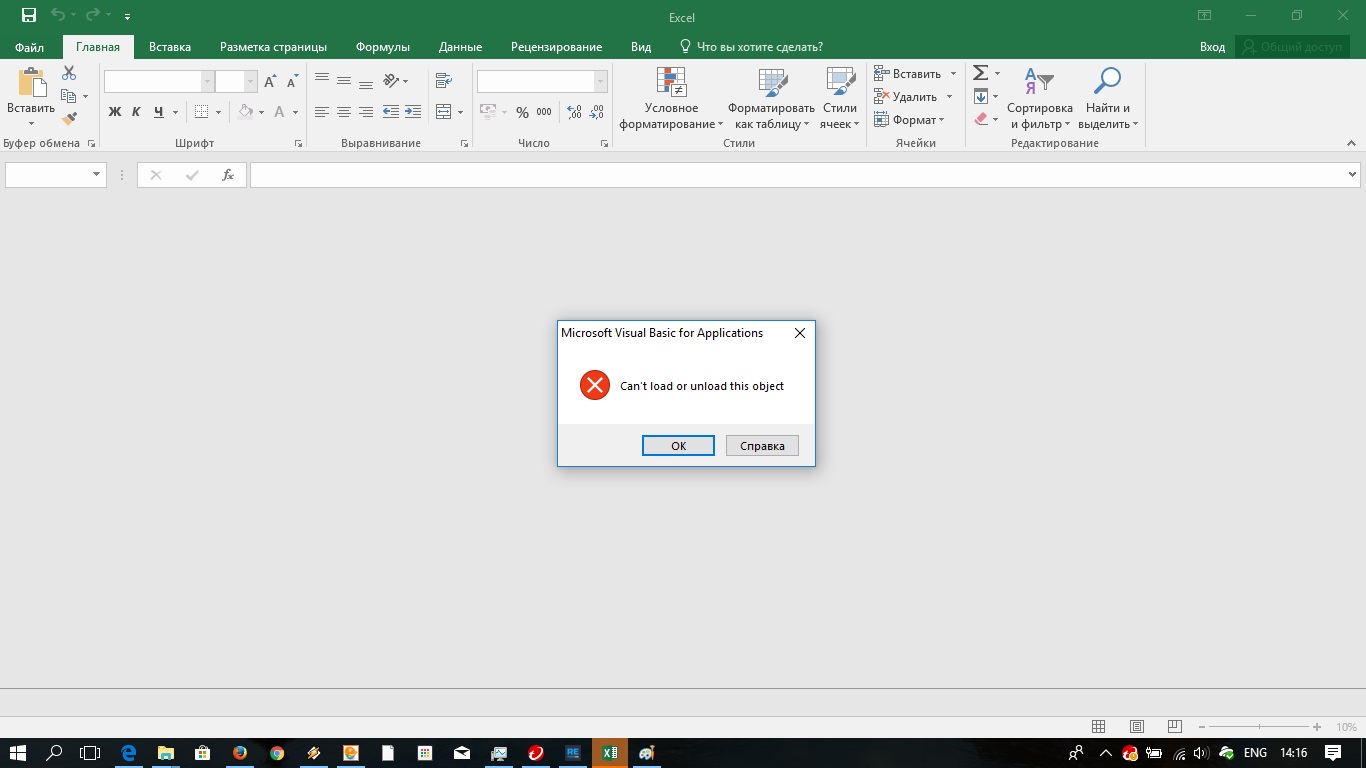Click OK in the Visual Basic error dialog

[x=678, y=446]
